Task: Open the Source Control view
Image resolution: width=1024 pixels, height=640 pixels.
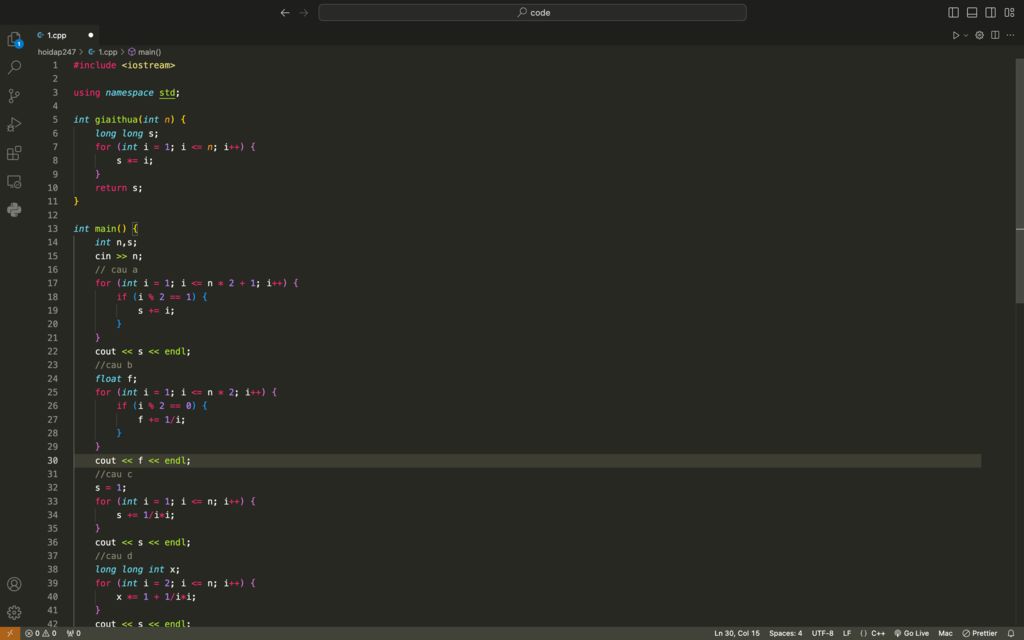Action: click(x=14, y=96)
